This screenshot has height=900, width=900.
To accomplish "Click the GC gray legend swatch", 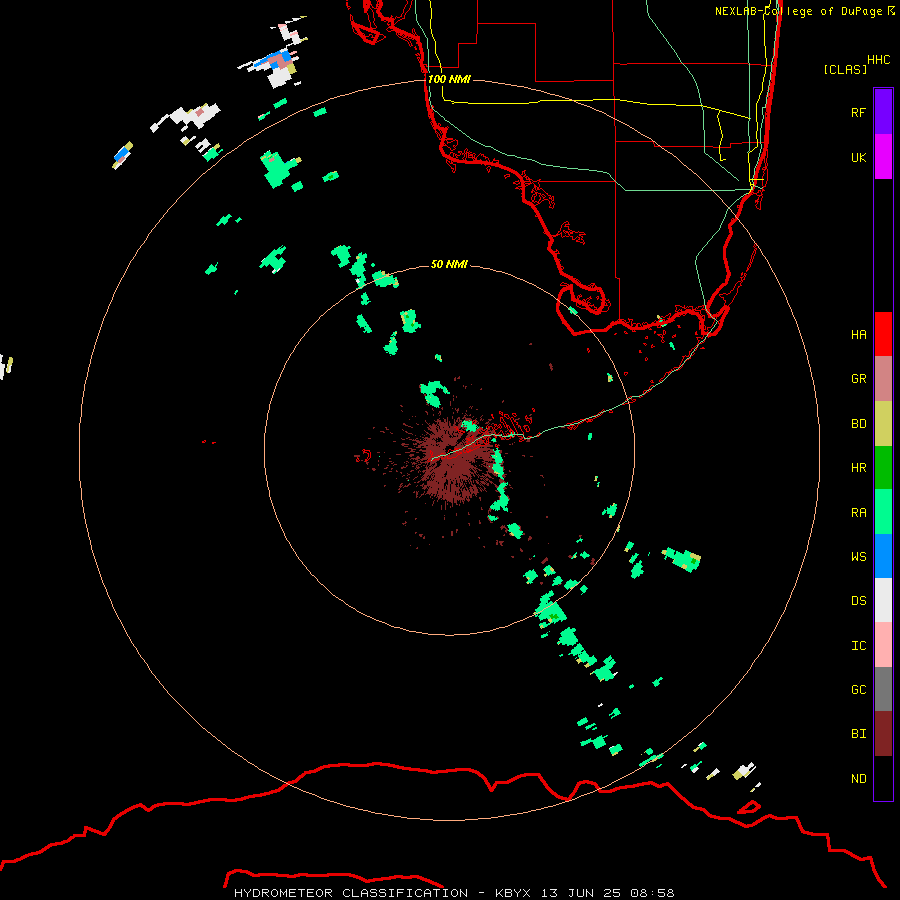I will tap(883, 689).
